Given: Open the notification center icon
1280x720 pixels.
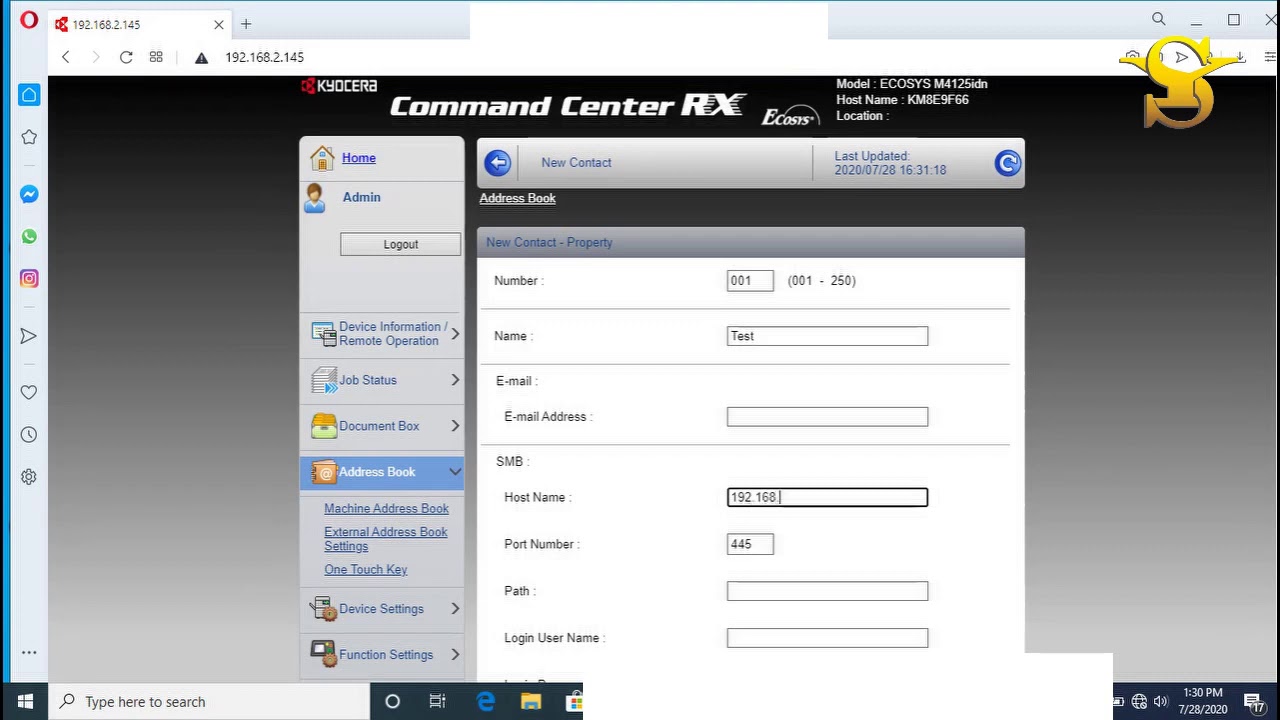Looking at the screenshot, I should (x=1254, y=702).
